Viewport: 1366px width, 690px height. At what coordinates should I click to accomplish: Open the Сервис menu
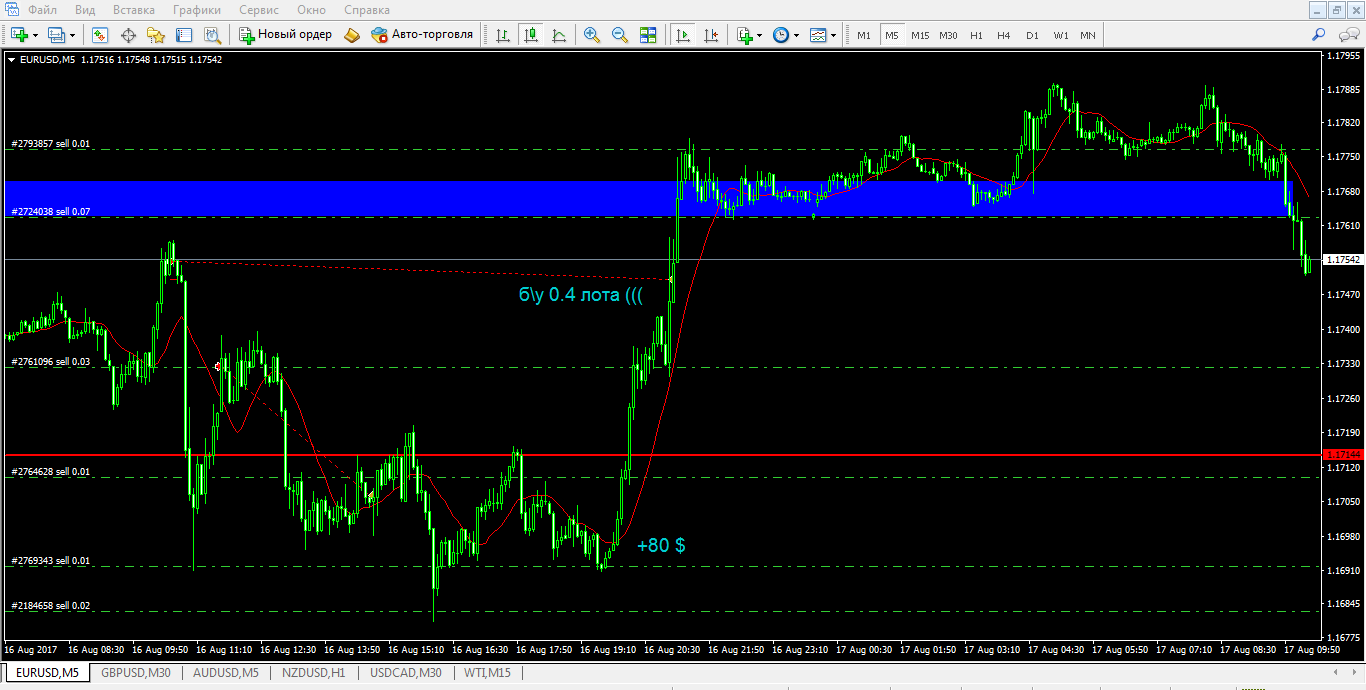260,10
